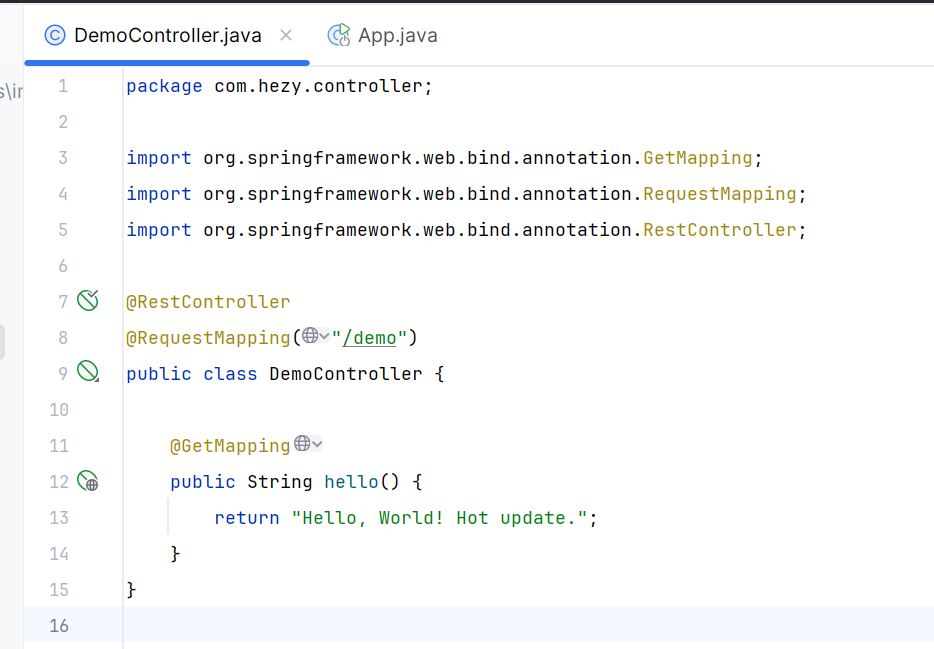Expand dropdown arrow next to @RequestMapping globe
This screenshot has height=649, width=934.
point(324,336)
